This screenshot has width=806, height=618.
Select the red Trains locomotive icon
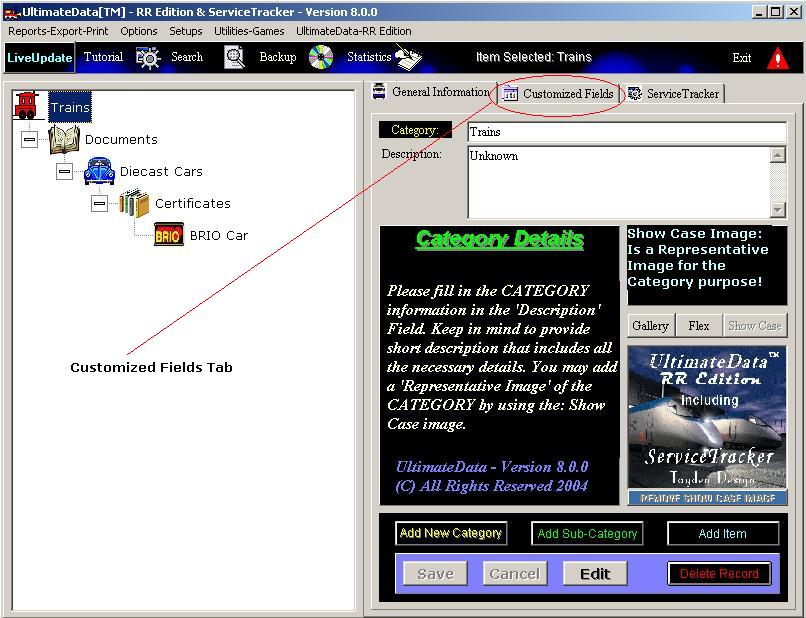pyautogui.click(x=27, y=106)
